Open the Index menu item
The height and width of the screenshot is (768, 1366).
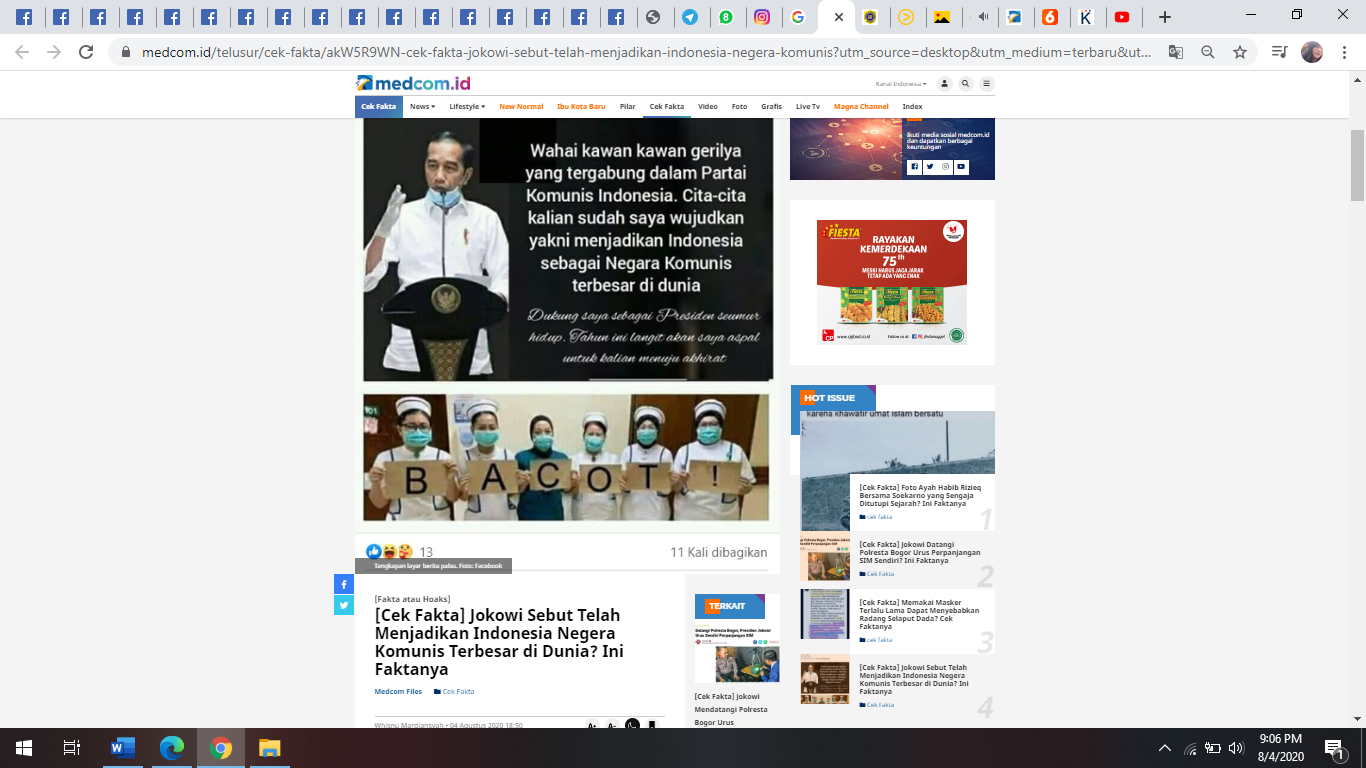[x=912, y=106]
